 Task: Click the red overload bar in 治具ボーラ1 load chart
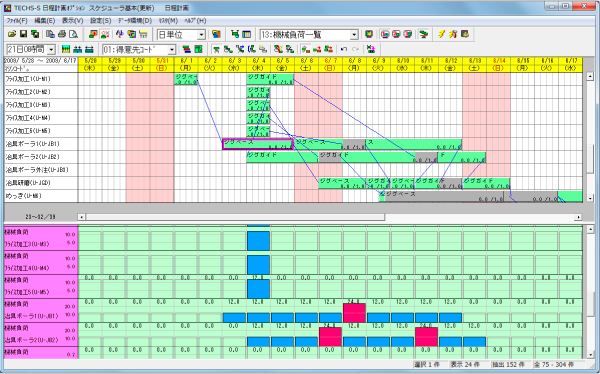tap(354, 313)
